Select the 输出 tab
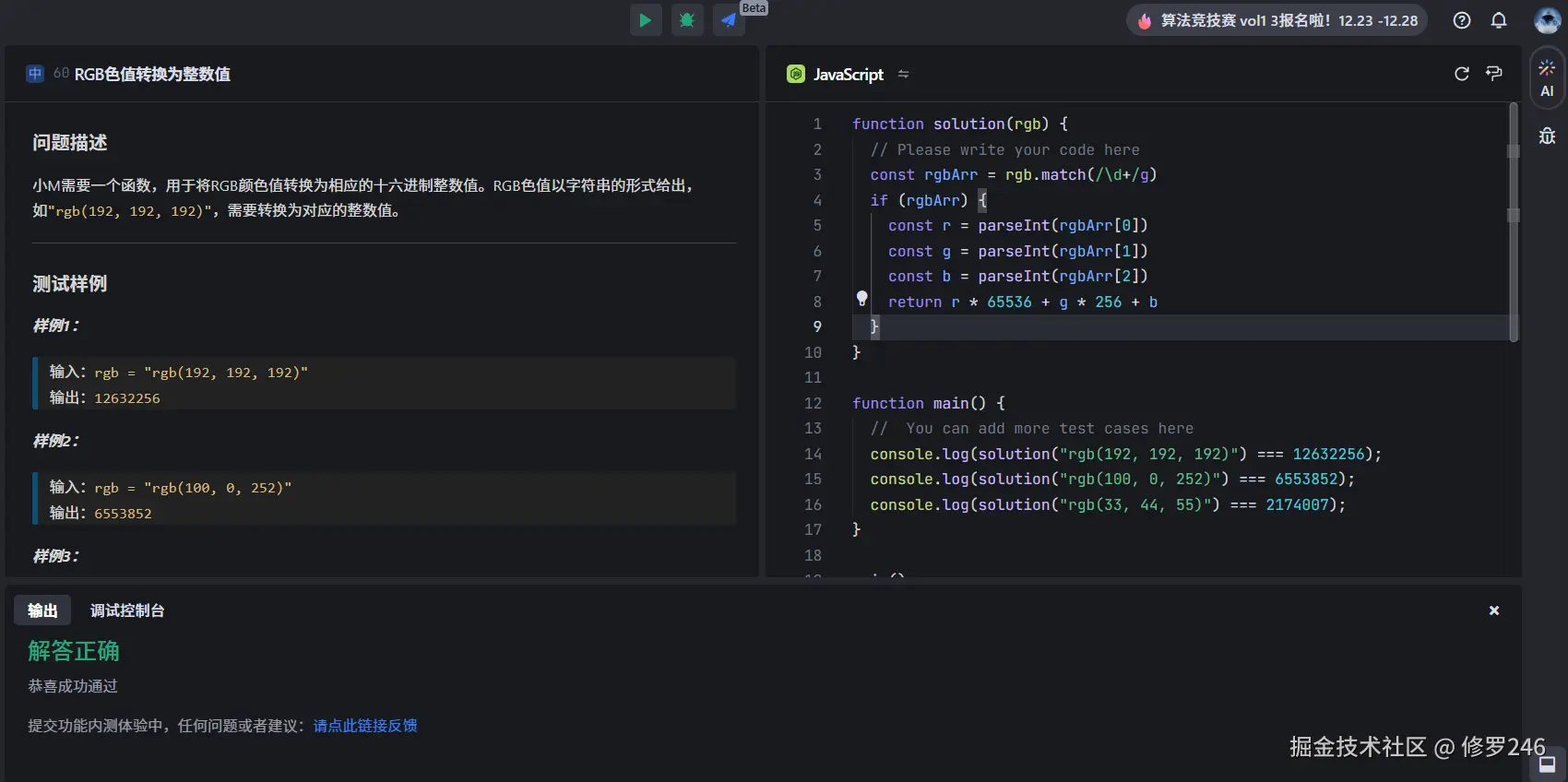Viewport: 1568px width, 782px height. (42, 610)
